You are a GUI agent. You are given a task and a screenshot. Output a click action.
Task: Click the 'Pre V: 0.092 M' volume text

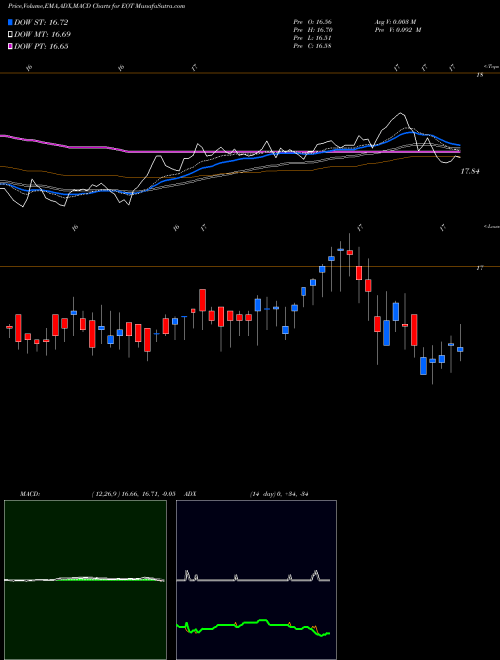point(397,30)
